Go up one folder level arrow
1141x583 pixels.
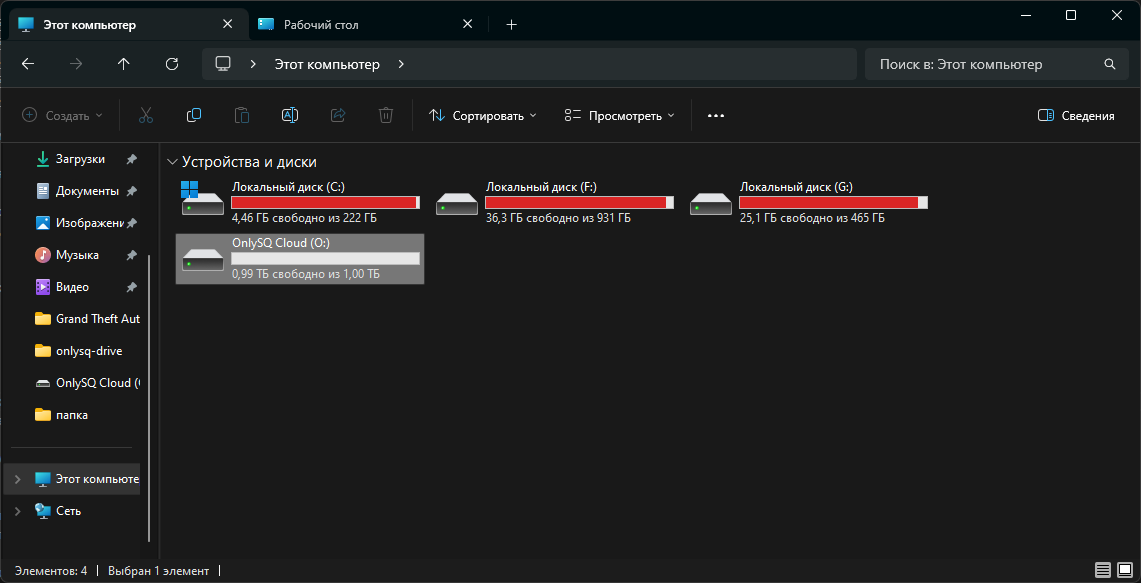[124, 64]
